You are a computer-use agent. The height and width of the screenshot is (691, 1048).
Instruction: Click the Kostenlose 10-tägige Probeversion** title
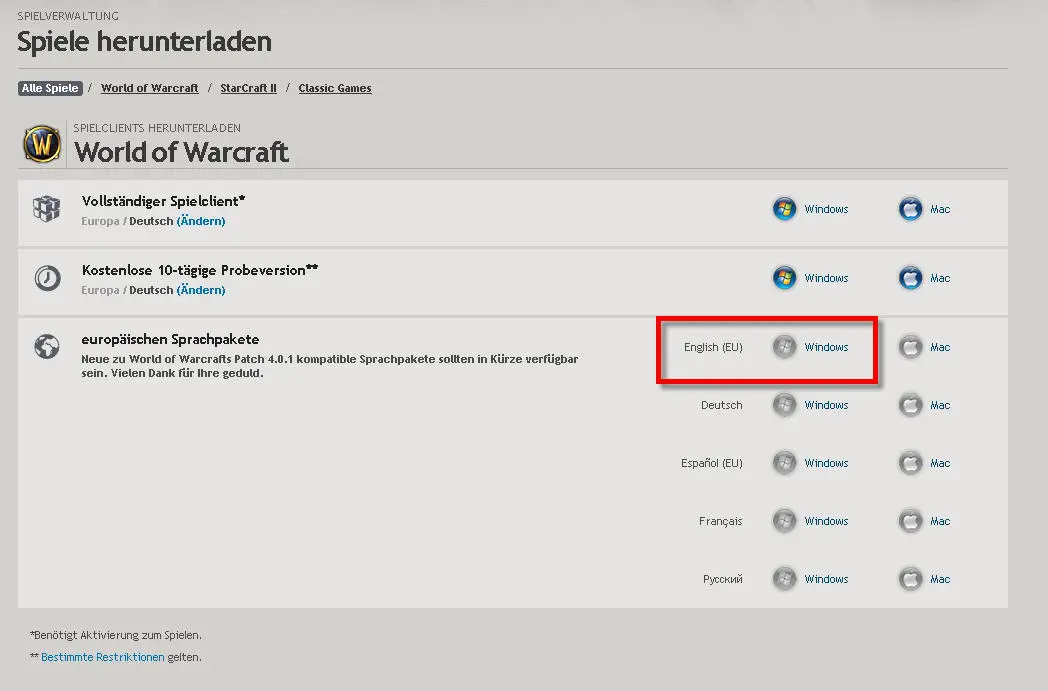click(200, 270)
